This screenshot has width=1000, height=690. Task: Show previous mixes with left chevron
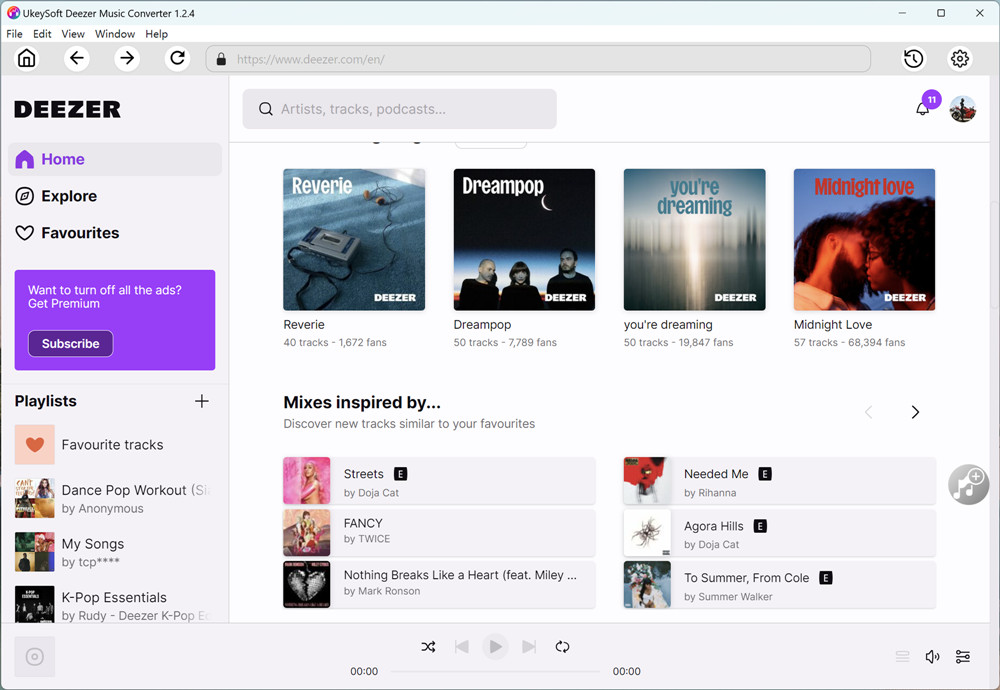pos(868,412)
